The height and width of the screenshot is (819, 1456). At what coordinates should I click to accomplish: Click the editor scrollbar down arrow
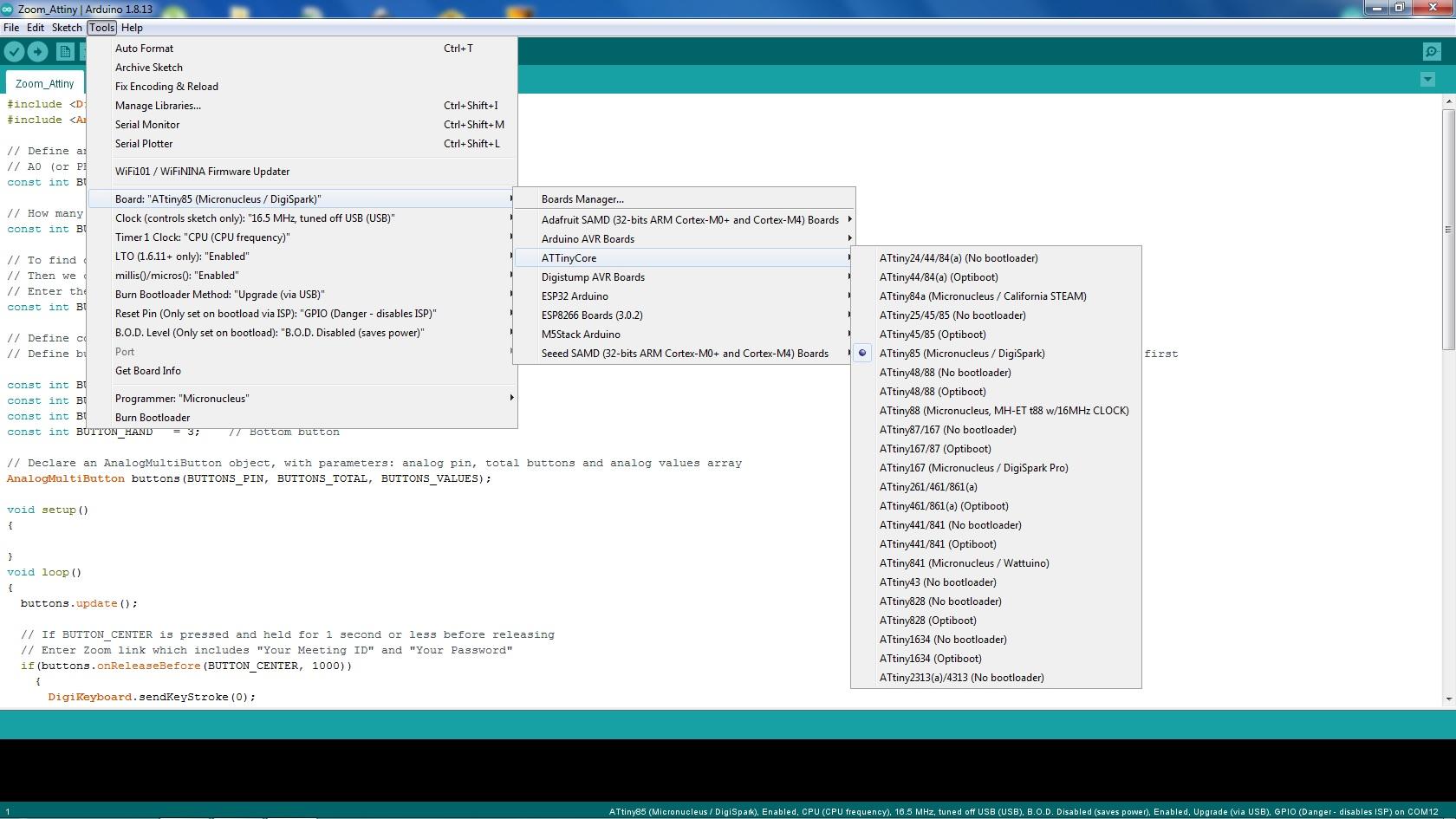click(1448, 699)
